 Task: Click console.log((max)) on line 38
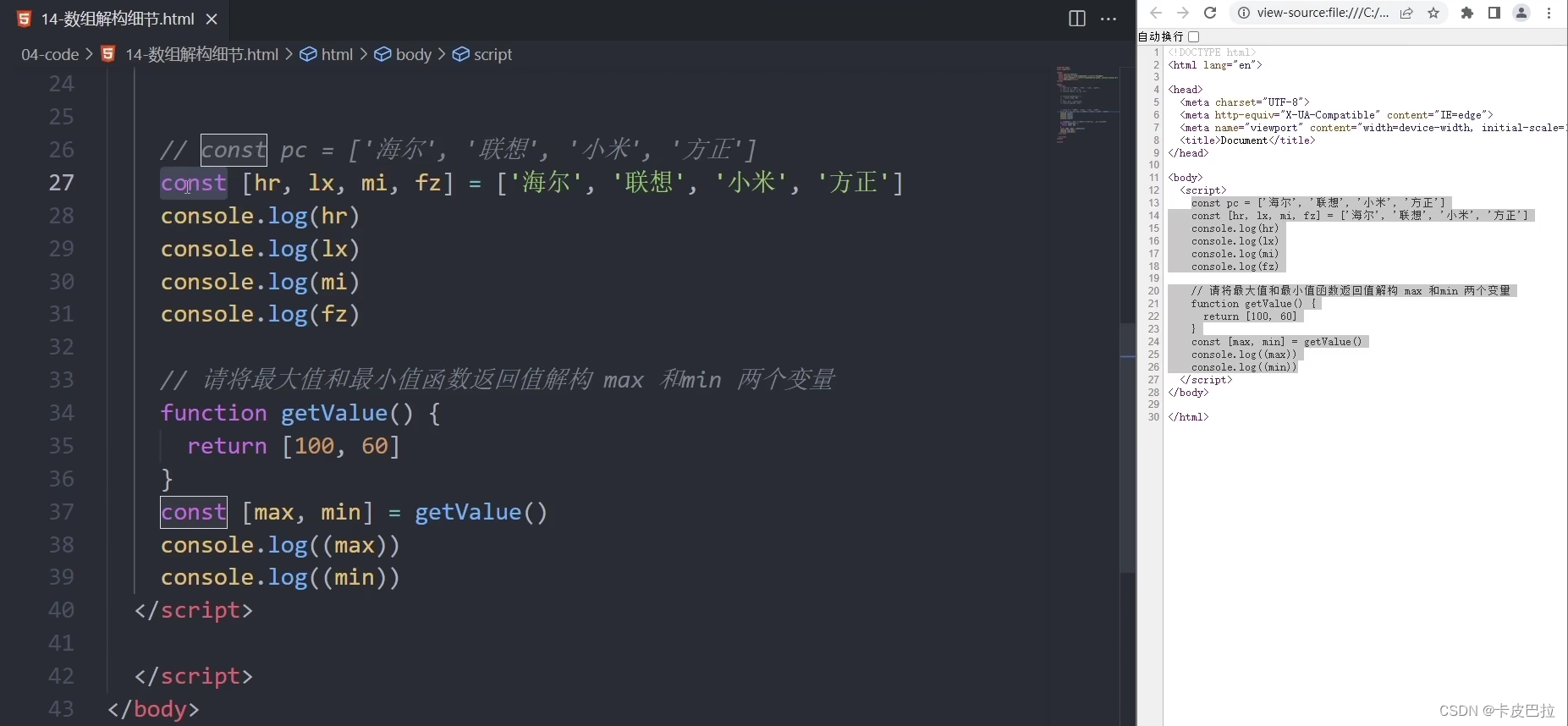pyautogui.click(x=280, y=545)
